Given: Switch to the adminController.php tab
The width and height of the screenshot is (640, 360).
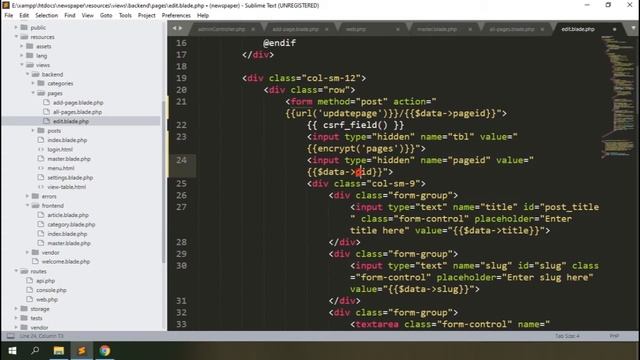Looking at the screenshot, I should click(222, 29).
